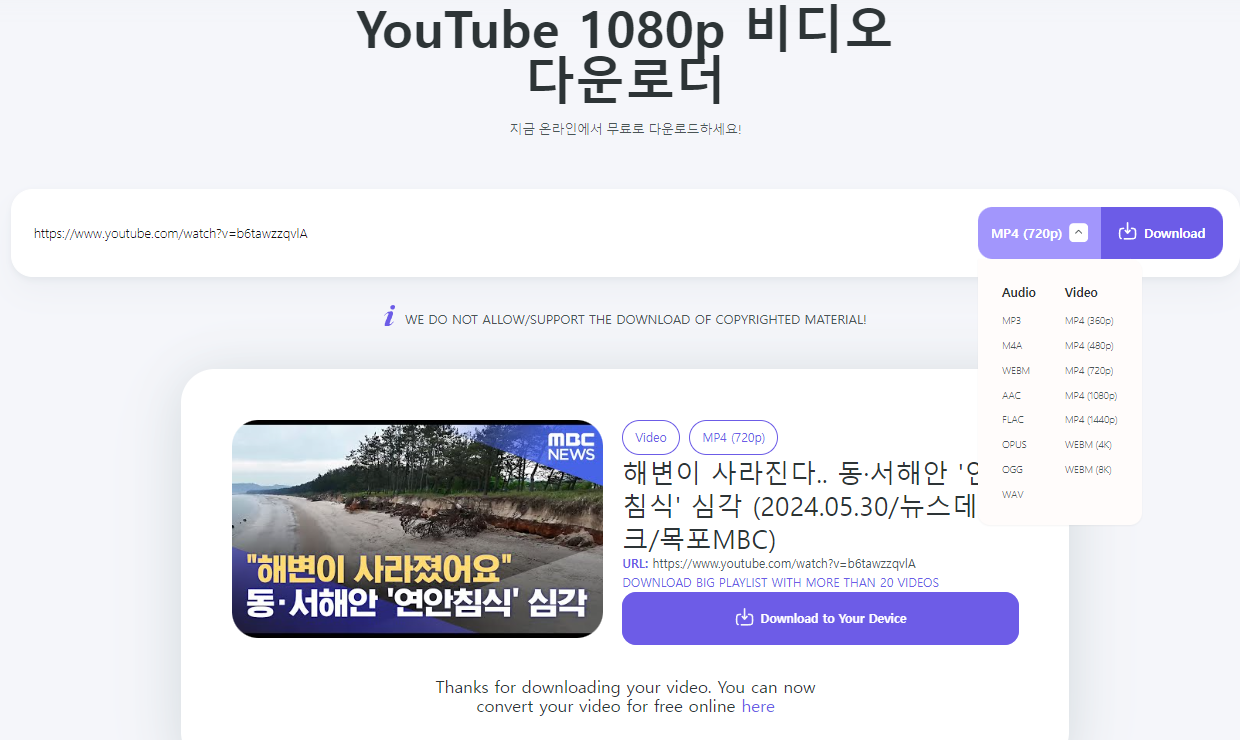Click the Audio column heading
Image resolution: width=1240 pixels, height=740 pixels.
[1019, 293]
